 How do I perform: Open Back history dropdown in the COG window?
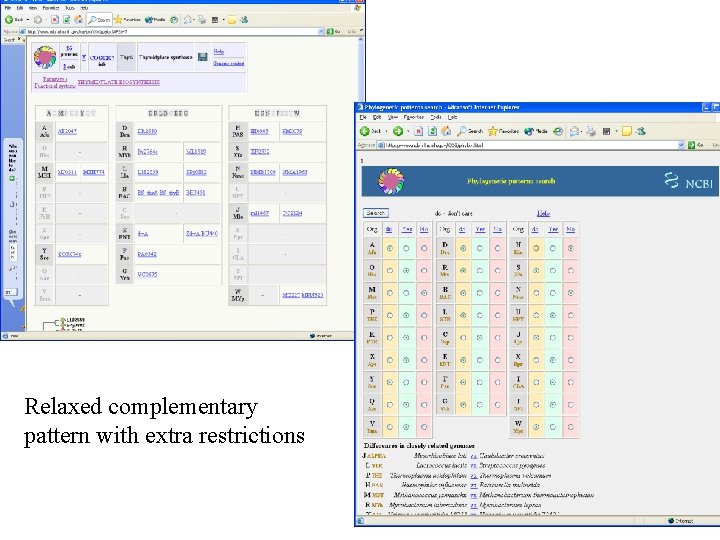tap(28, 20)
